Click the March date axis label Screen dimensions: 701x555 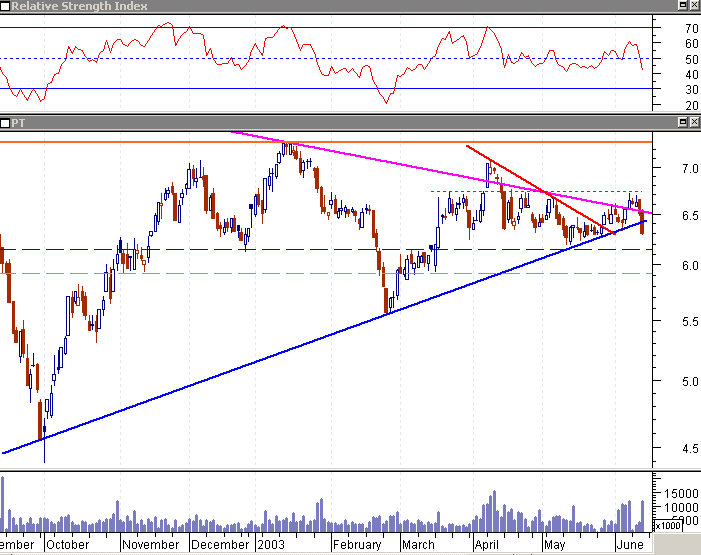[418, 545]
